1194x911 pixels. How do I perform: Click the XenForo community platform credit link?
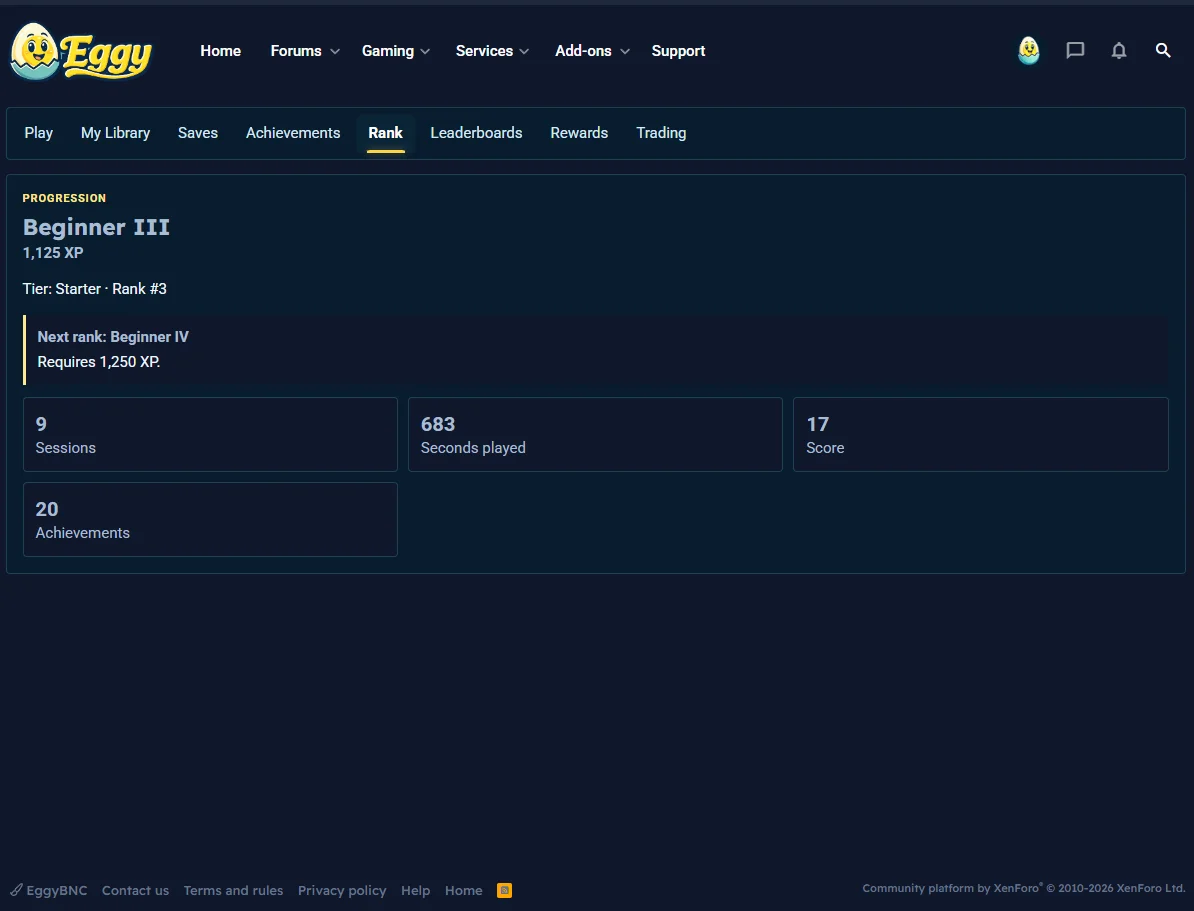coord(1023,888)
